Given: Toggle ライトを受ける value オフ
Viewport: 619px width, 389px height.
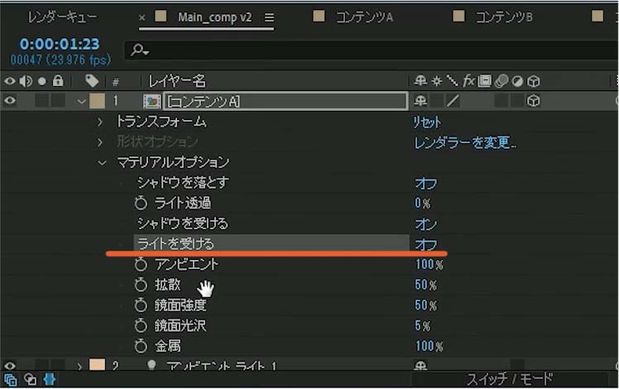Looking at the screenshot, I should coord(426,245).
